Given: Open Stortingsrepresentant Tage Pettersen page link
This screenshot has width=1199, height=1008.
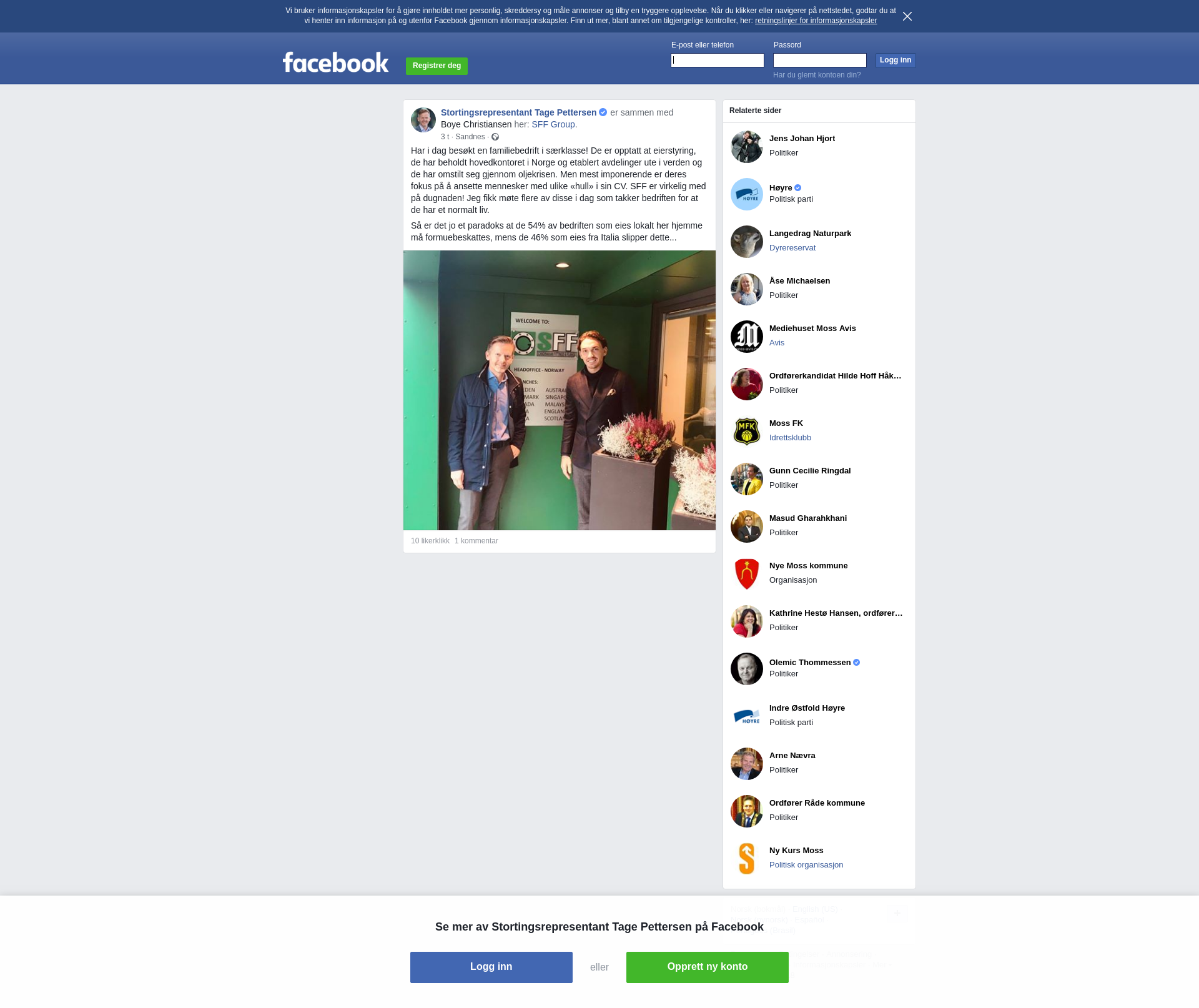Looking at the screenshot, I should tap(518, 112).
